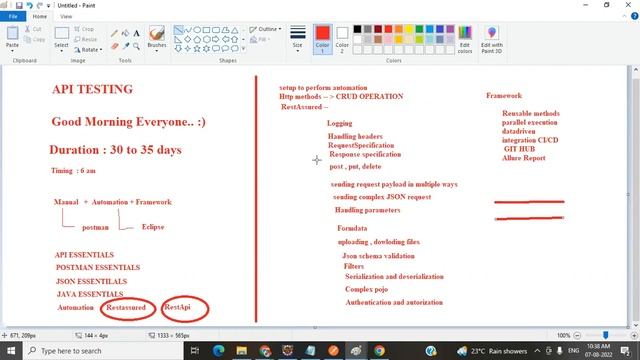Click the zoom in plus button

tap(634, 335)
